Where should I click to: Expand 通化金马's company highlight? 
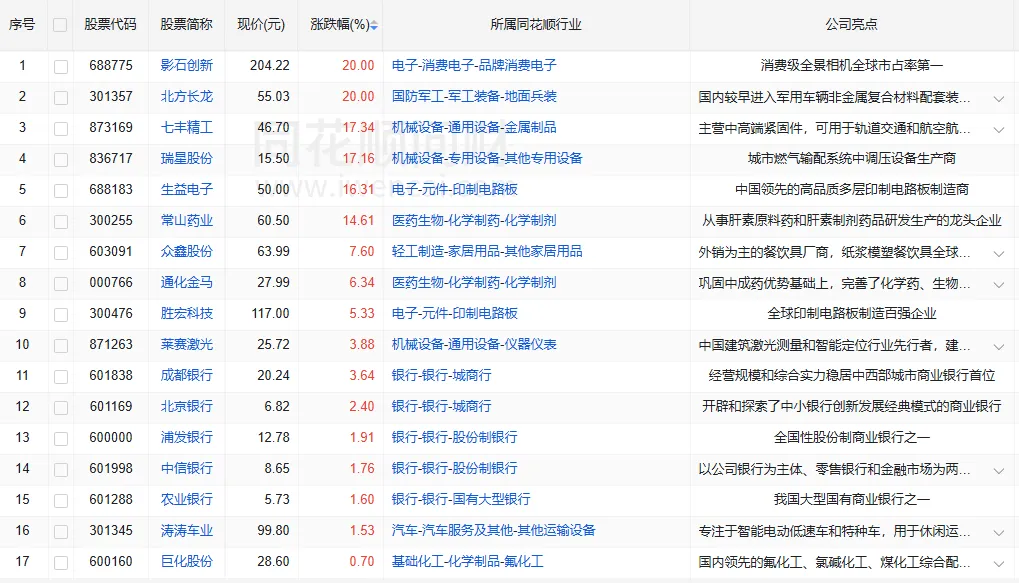click(x=999, y=285)
